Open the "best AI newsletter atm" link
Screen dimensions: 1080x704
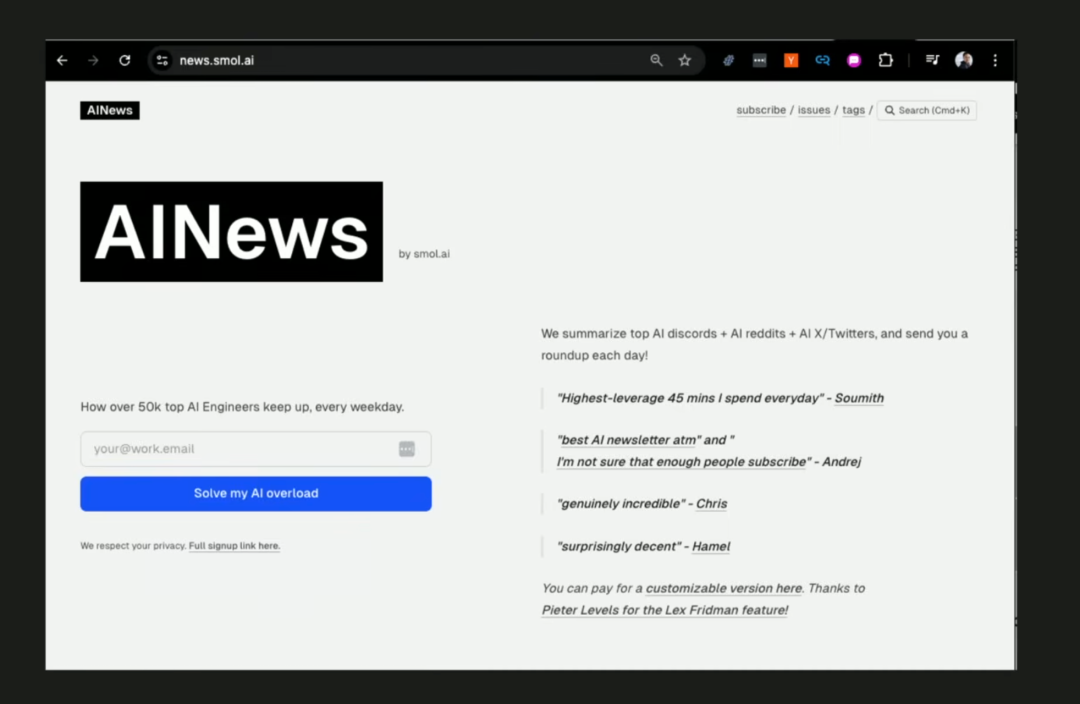[629, 440]
